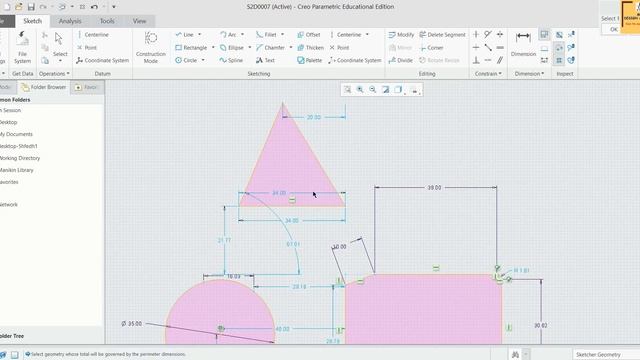Click the Divide tool

pos(400,60)
